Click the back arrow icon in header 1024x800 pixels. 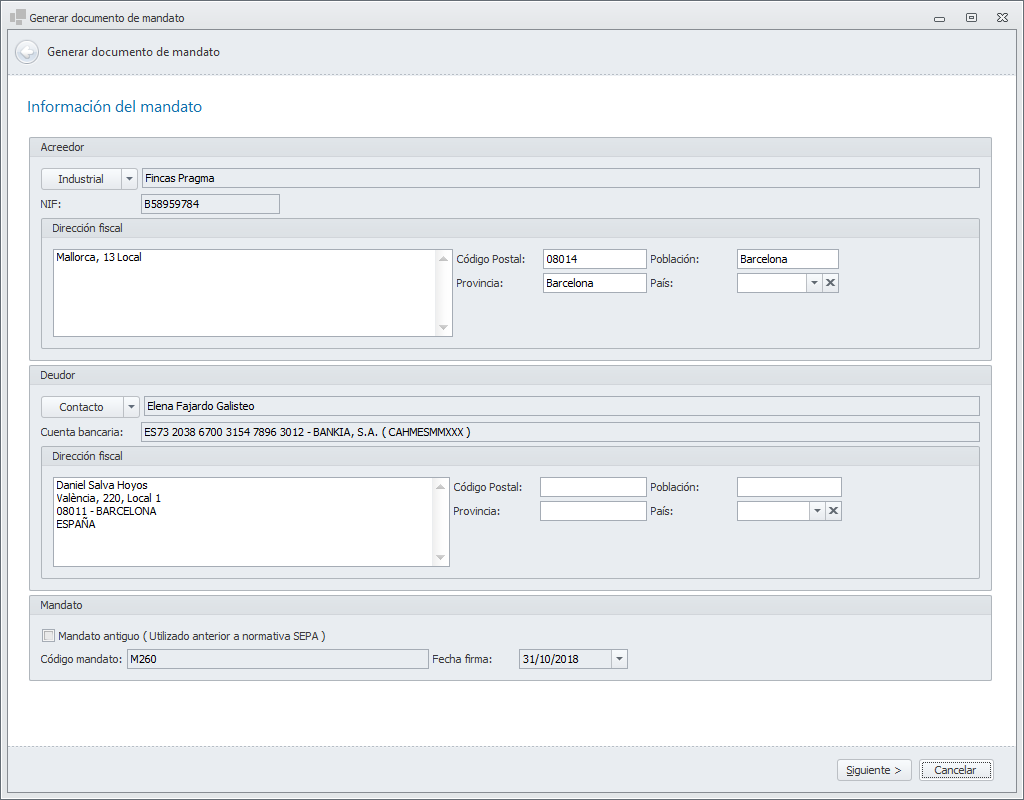(27, 52)
